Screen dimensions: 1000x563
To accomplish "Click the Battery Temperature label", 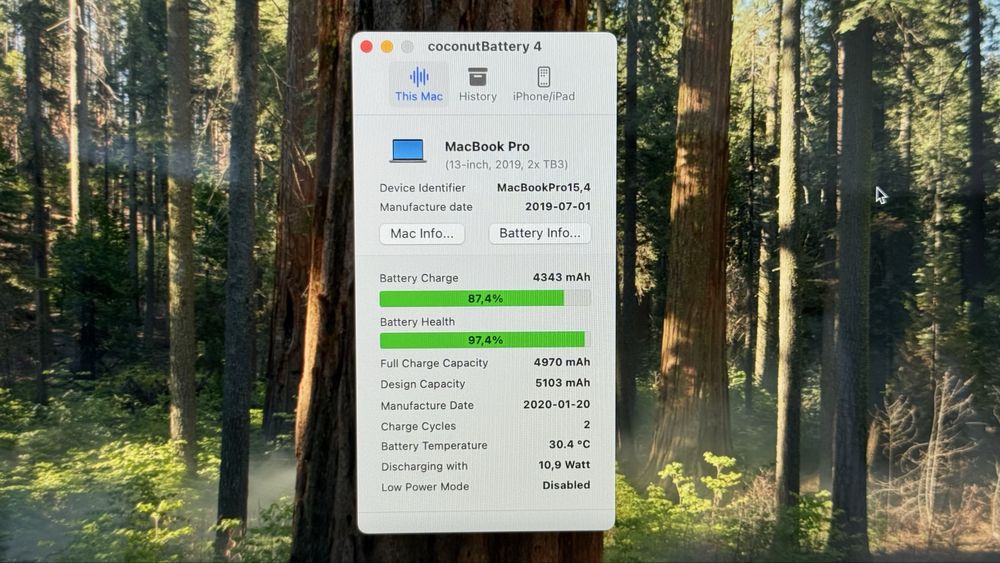I will [434, 446].
